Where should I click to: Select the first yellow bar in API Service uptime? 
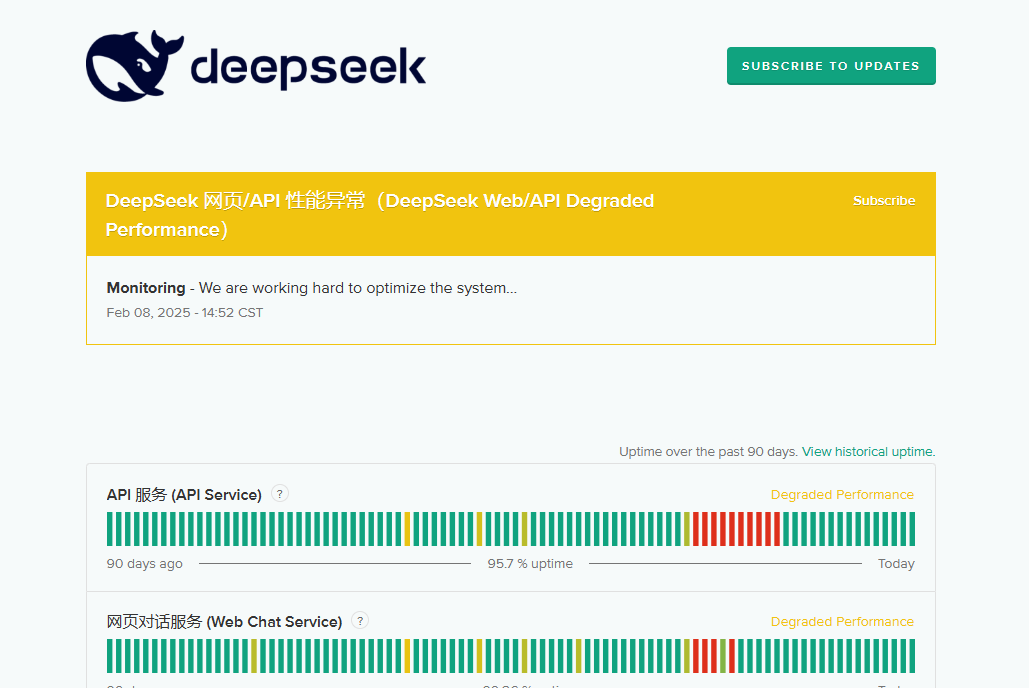tap(407, 529)
